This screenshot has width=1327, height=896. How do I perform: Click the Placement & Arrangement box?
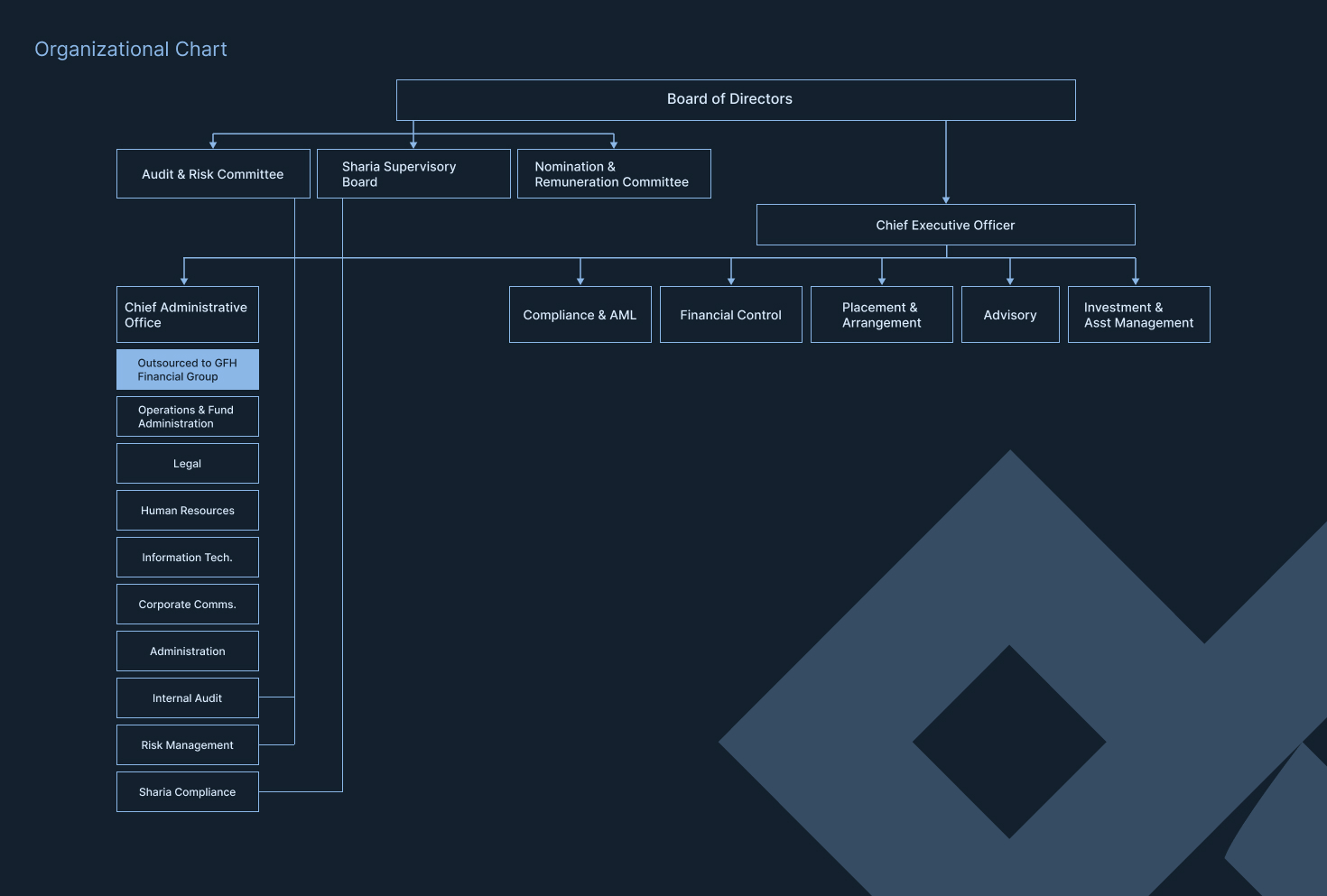pos(881,315)
